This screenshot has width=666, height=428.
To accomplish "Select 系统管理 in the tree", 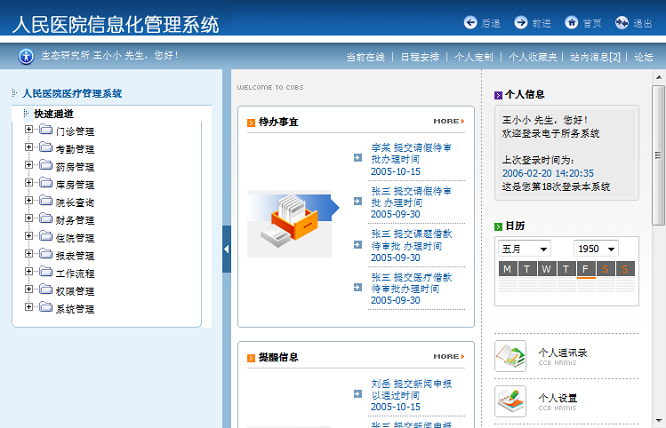I will pos(75,309).
